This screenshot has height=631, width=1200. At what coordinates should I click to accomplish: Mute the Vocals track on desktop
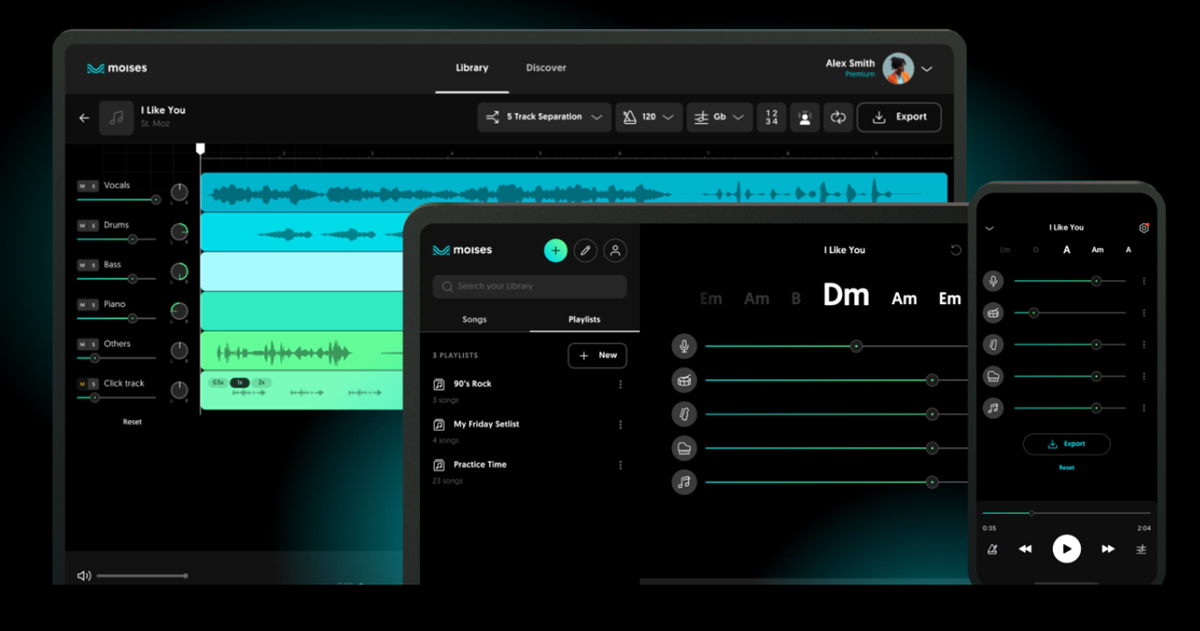tap(83, 186)
